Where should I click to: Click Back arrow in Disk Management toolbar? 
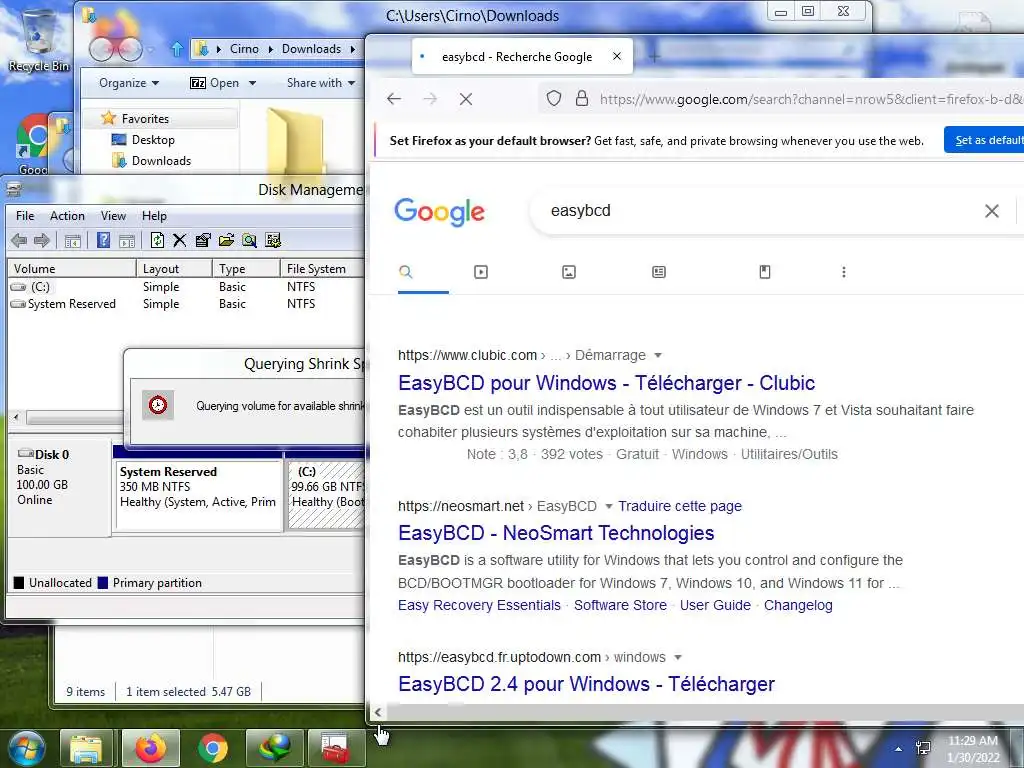click(19, 240)
